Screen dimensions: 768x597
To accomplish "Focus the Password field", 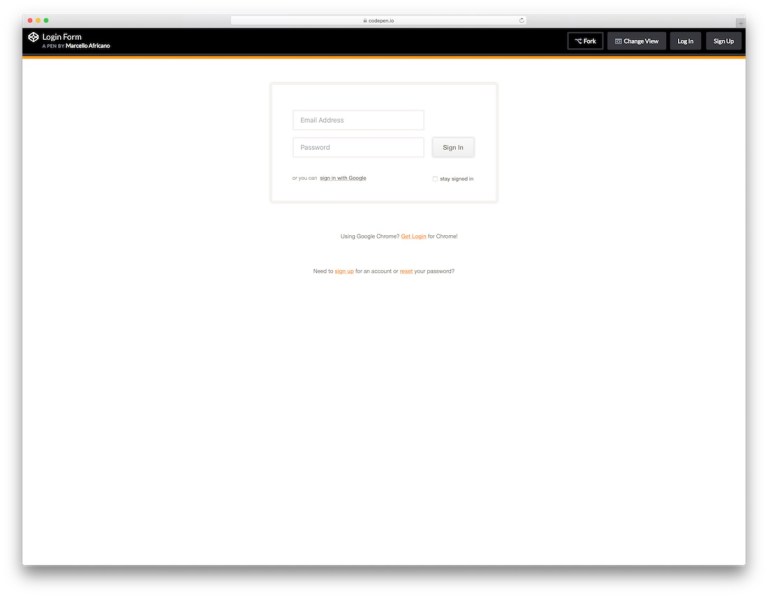I will pyautogui.click(x=358, y=147).
